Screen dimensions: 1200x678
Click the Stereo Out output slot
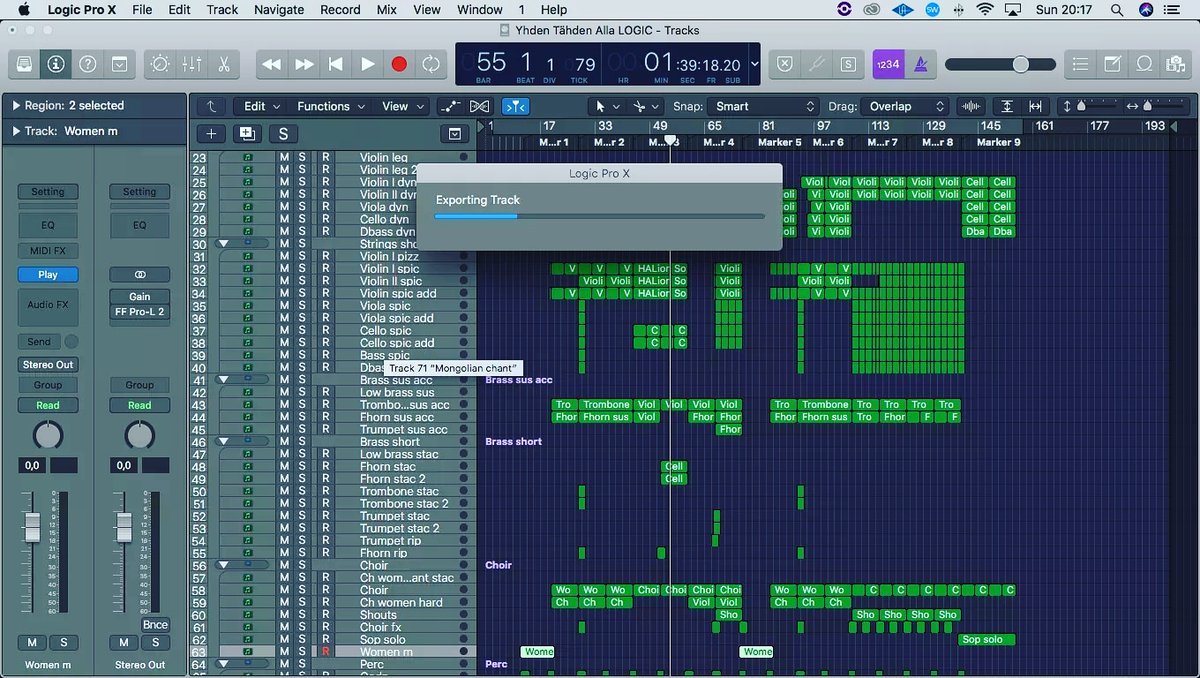tap(47, 365)
